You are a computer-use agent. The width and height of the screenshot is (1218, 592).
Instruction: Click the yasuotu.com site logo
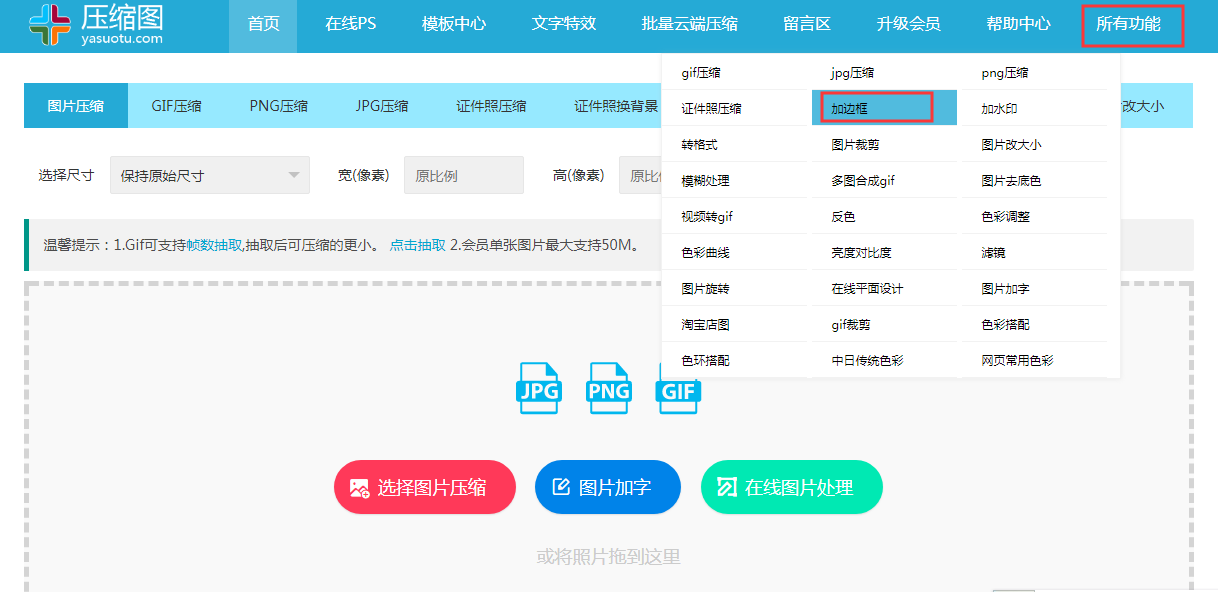tap(95, 24)
